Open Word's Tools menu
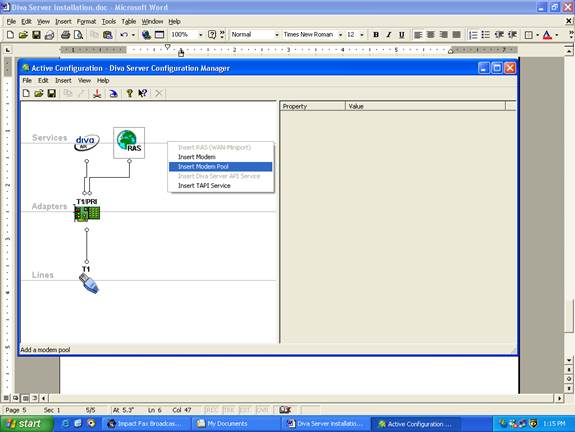 [109, 22]
